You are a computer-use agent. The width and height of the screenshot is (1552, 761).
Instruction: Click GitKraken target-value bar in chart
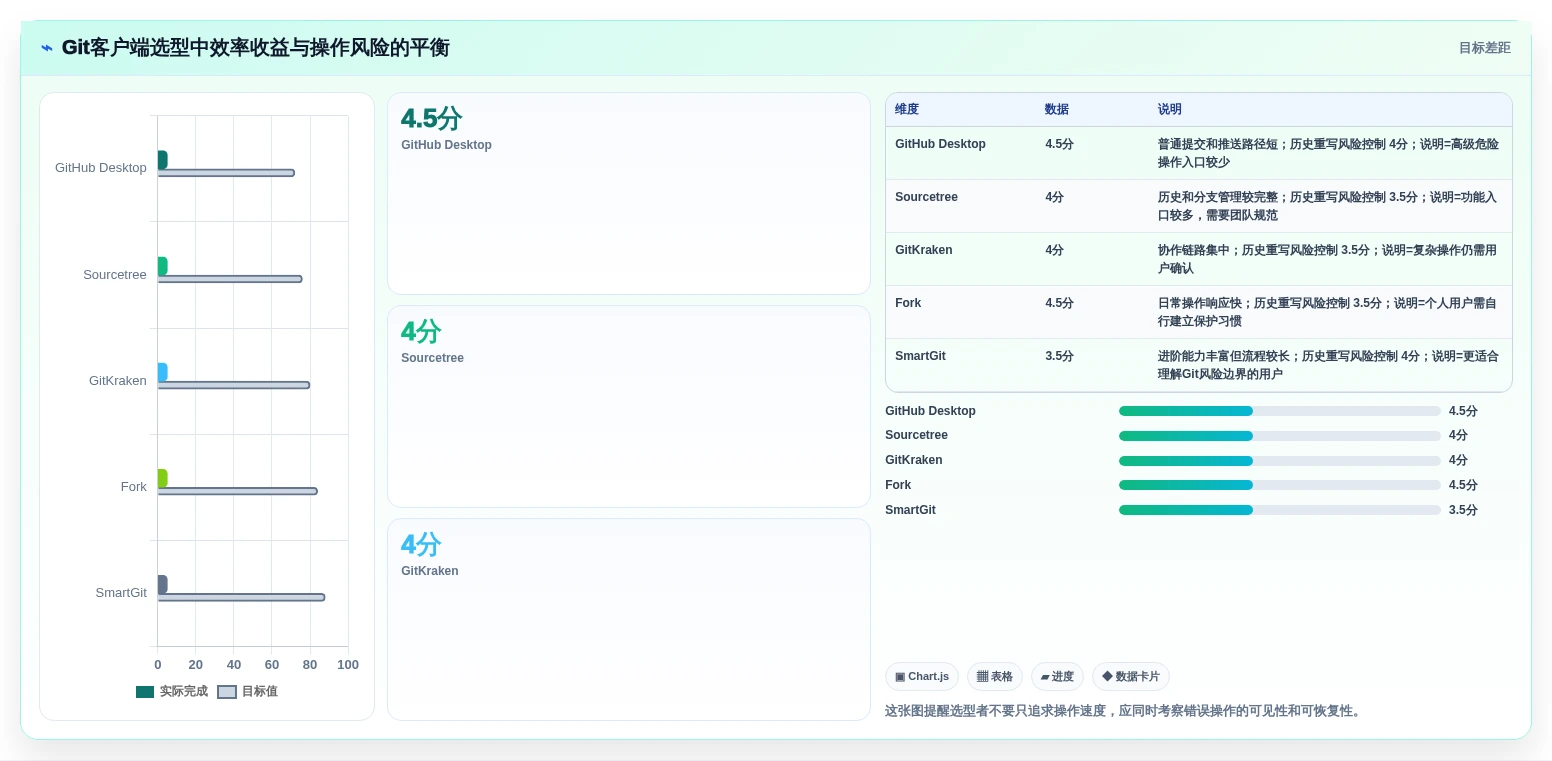tap(233, 385)
